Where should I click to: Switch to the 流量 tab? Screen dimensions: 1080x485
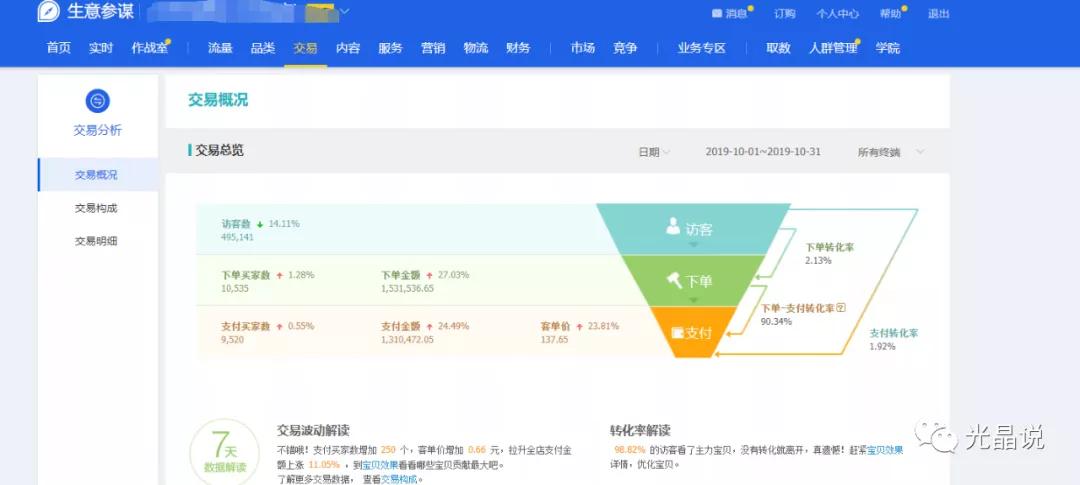pyautogui.click(x=220, y=48)
